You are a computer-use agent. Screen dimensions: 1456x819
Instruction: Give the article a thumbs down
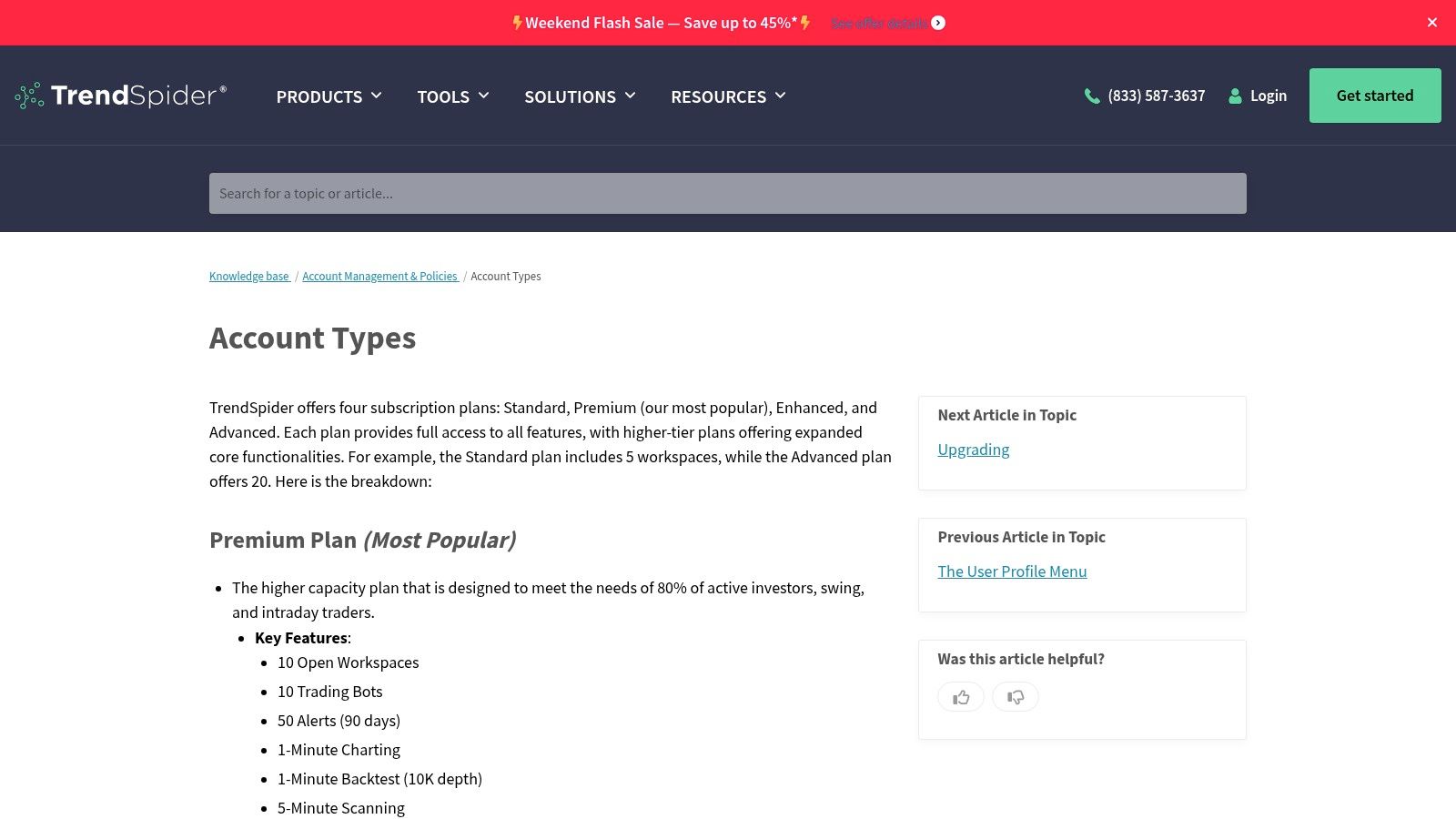(1016, 697)
